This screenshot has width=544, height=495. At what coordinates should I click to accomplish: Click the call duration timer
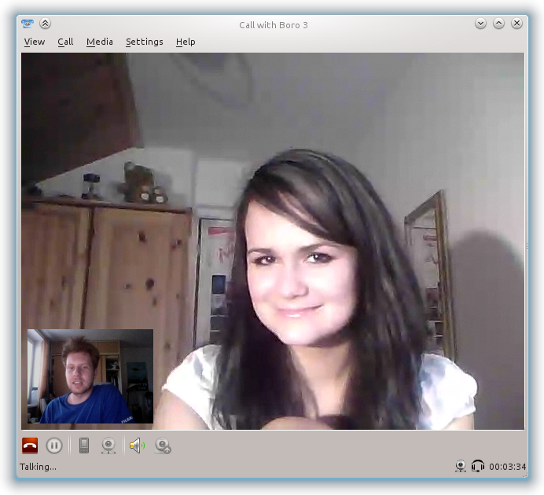pyautogui.click(x=508, y=467)
